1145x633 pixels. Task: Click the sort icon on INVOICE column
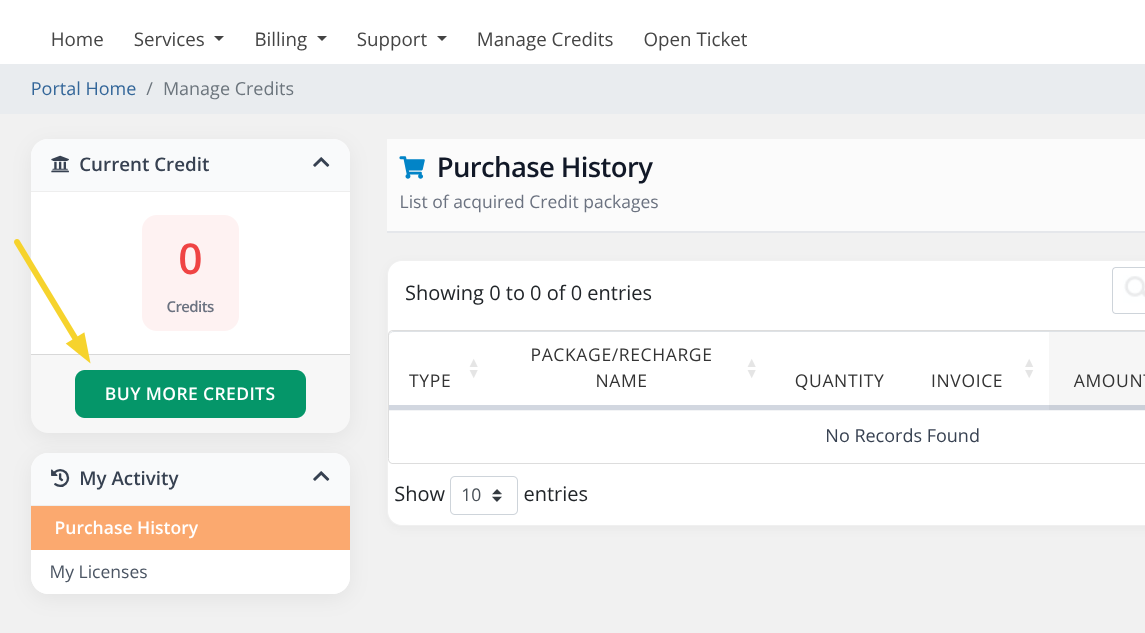1027,368
